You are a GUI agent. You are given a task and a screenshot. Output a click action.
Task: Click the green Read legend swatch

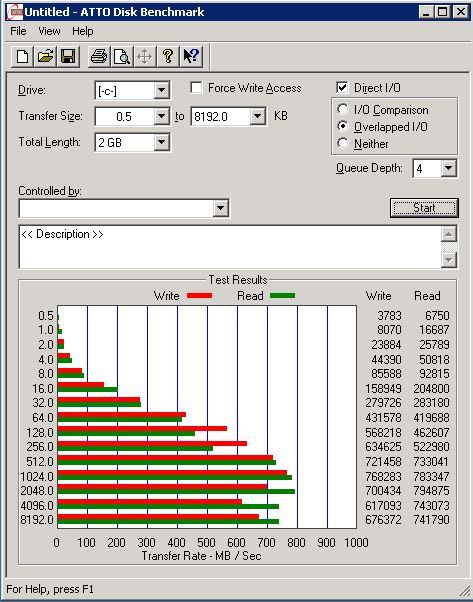click(283, 295)
